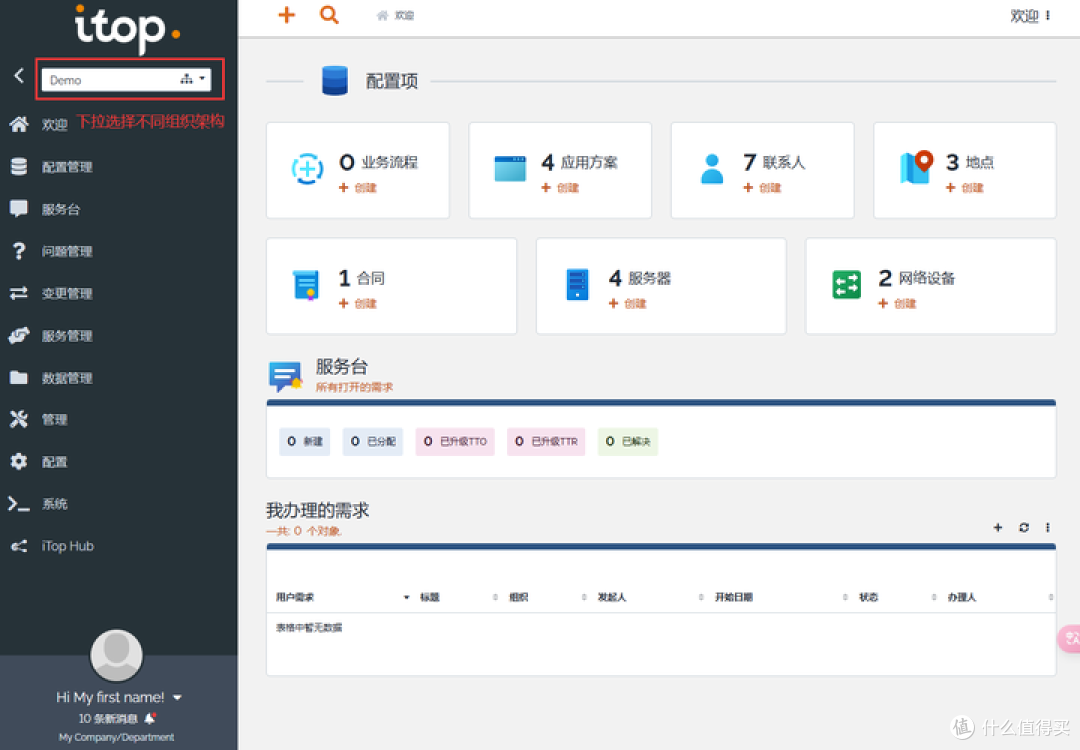Click the 地点 map pin icon
1080x750 pixels.
(916, 167)
